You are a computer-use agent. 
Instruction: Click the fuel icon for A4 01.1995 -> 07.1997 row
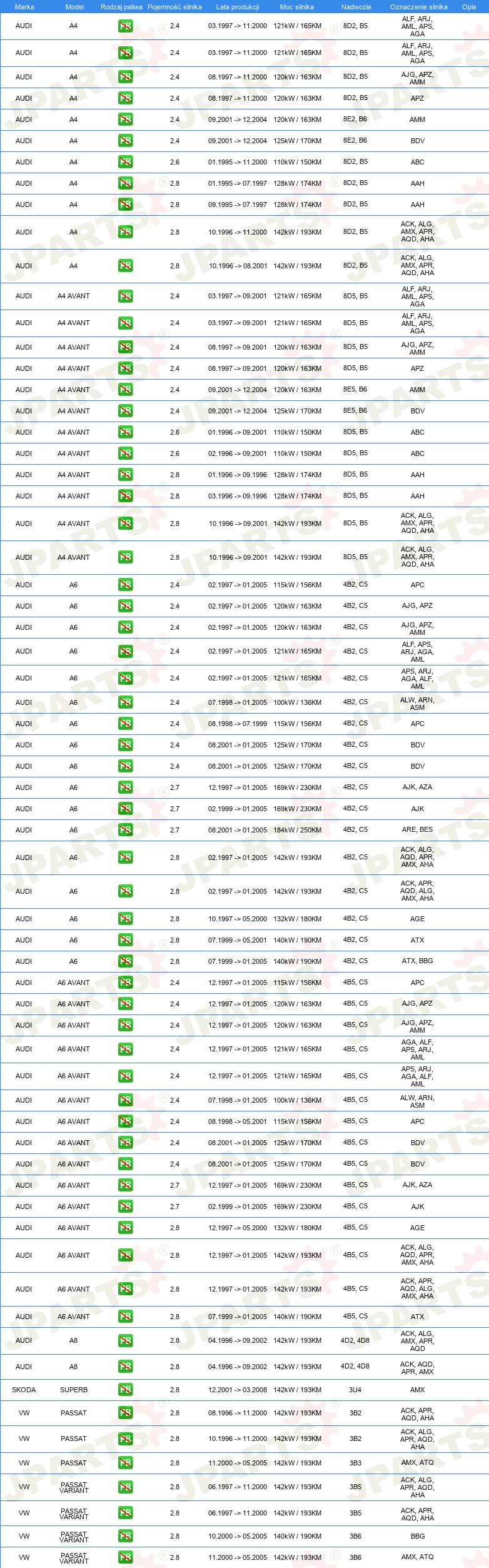click(x=125, y=183)
